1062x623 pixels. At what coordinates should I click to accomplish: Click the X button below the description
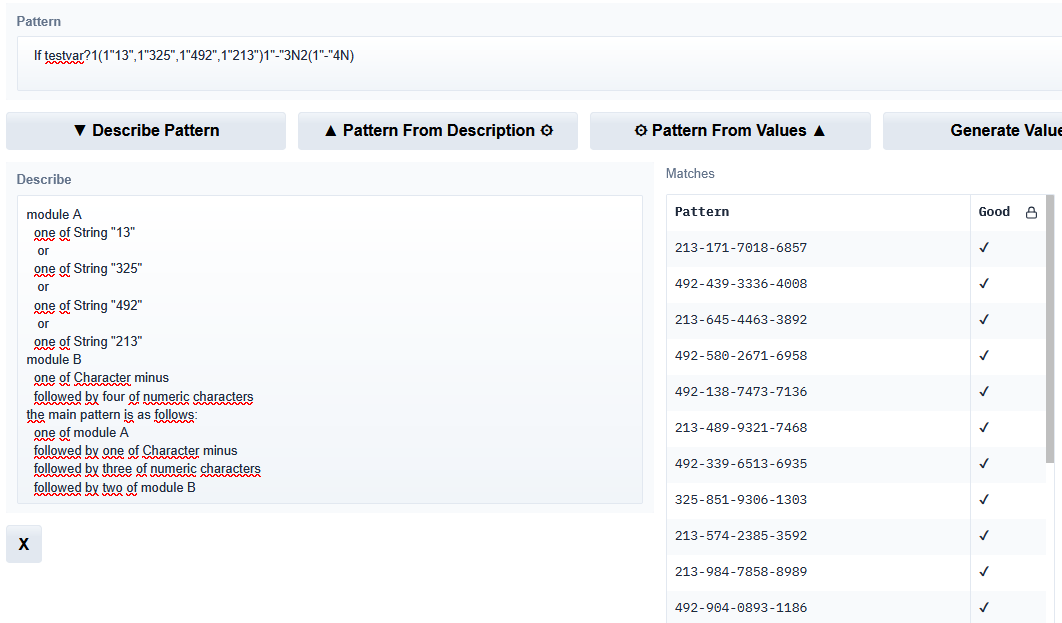24,545
